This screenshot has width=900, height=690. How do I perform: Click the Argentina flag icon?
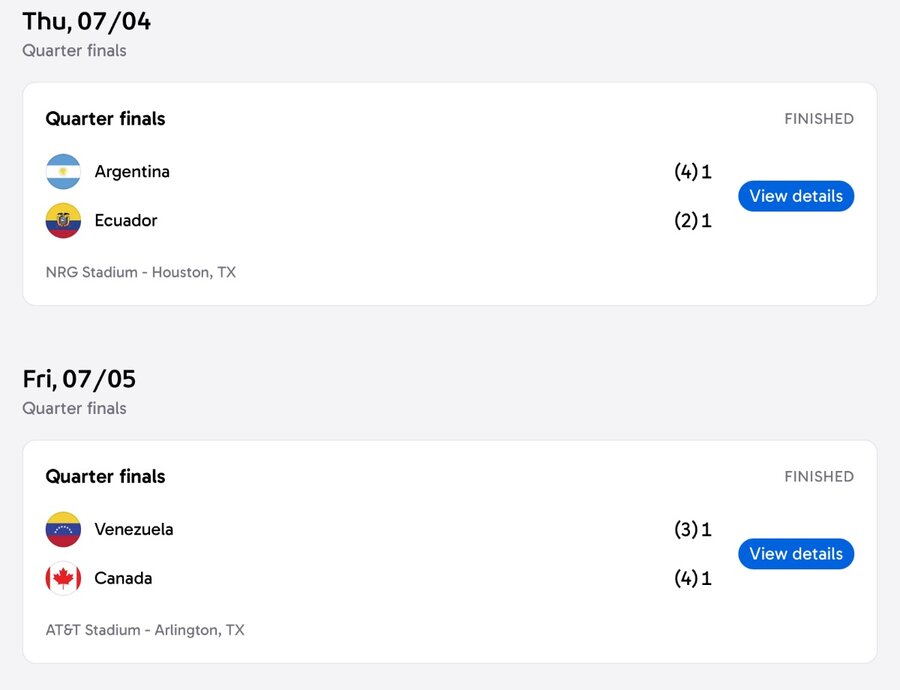pyautogui.click(x=63, y=172)
